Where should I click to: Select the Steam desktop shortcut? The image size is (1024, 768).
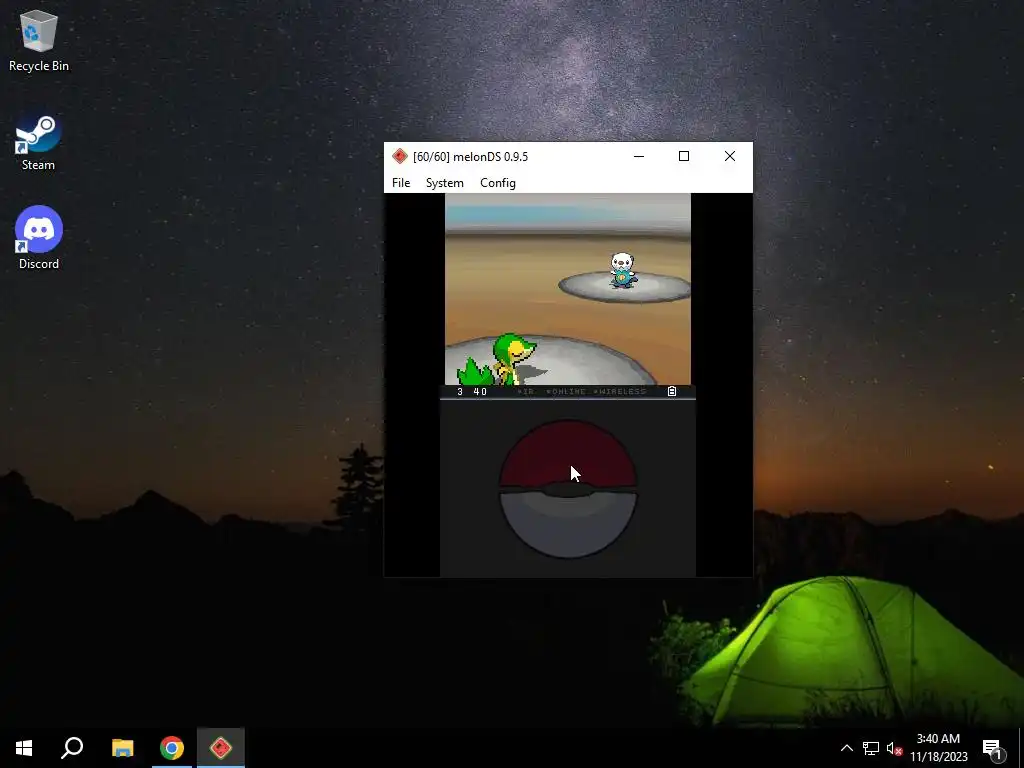(x=39, y=142)
